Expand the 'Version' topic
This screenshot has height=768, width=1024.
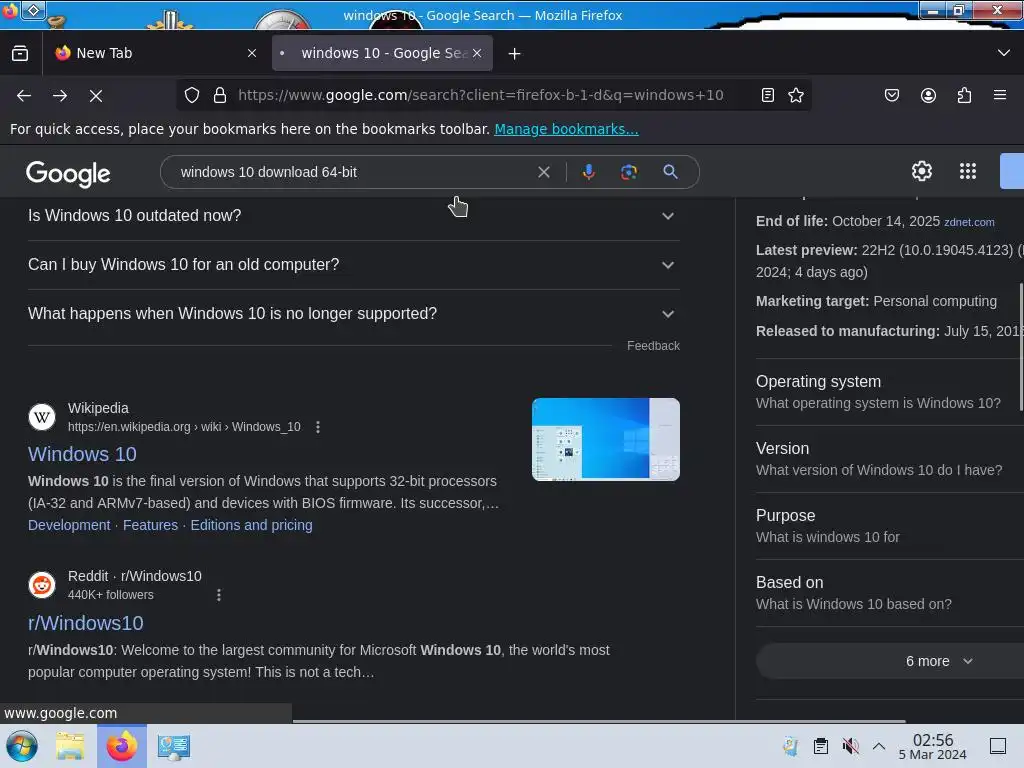889,459
